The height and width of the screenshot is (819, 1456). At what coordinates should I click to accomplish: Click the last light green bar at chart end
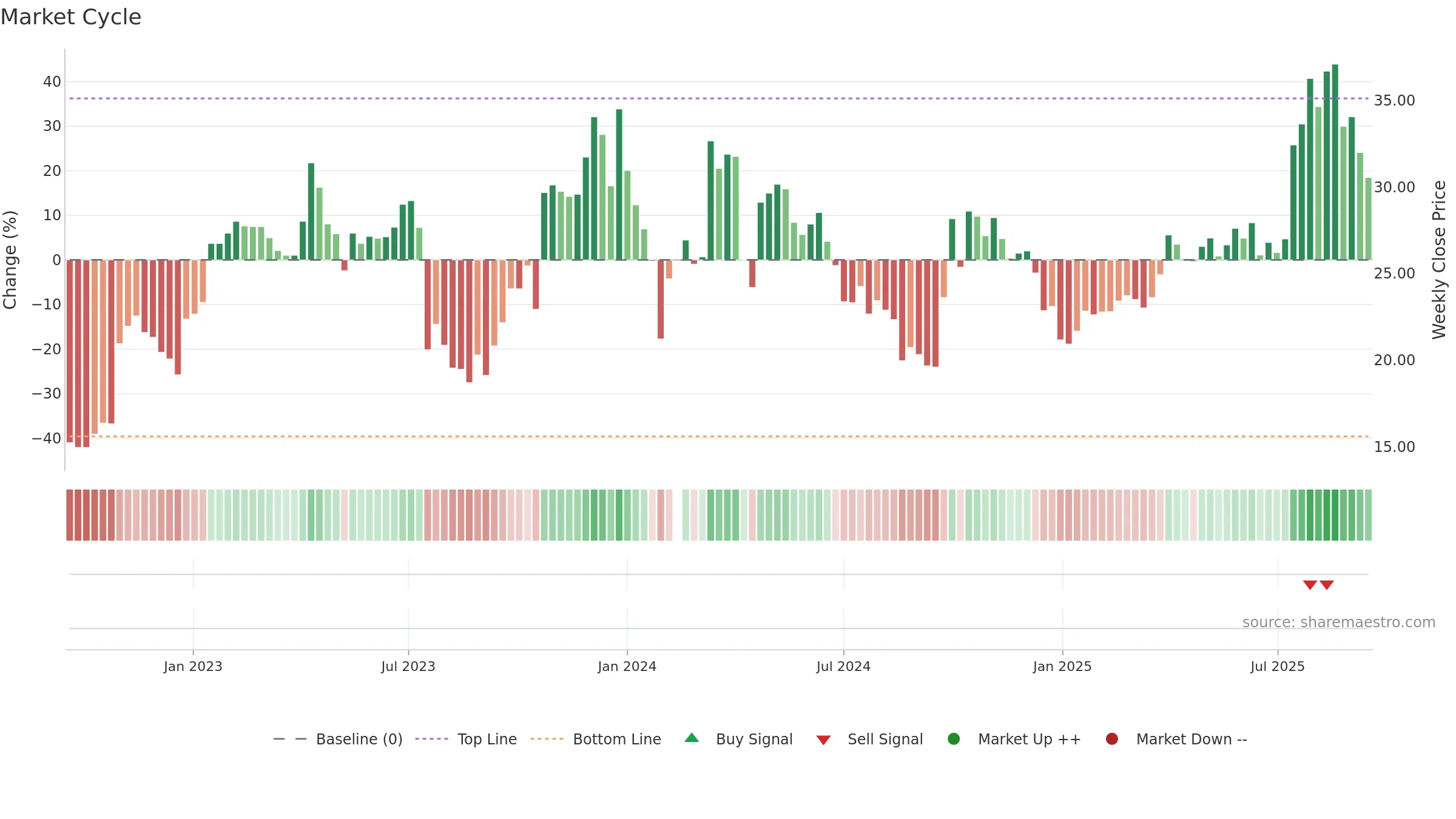[x=1369, y=219]
